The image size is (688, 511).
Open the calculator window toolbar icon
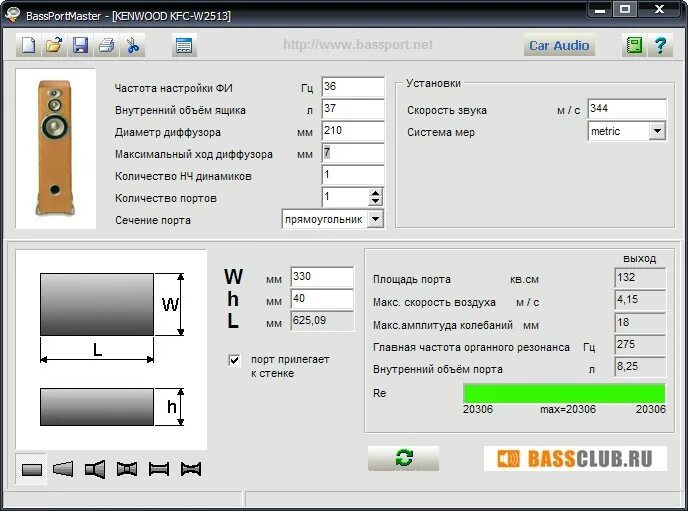tap(184, 45)
